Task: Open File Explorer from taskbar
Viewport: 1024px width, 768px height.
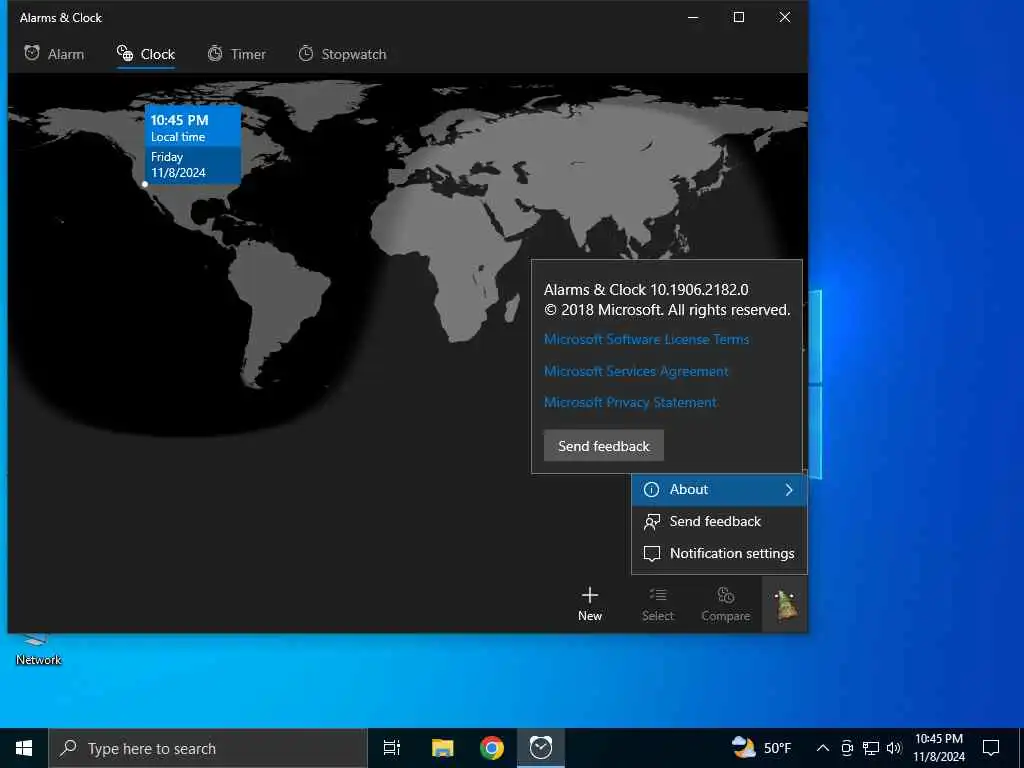Action: click(442, 748)
